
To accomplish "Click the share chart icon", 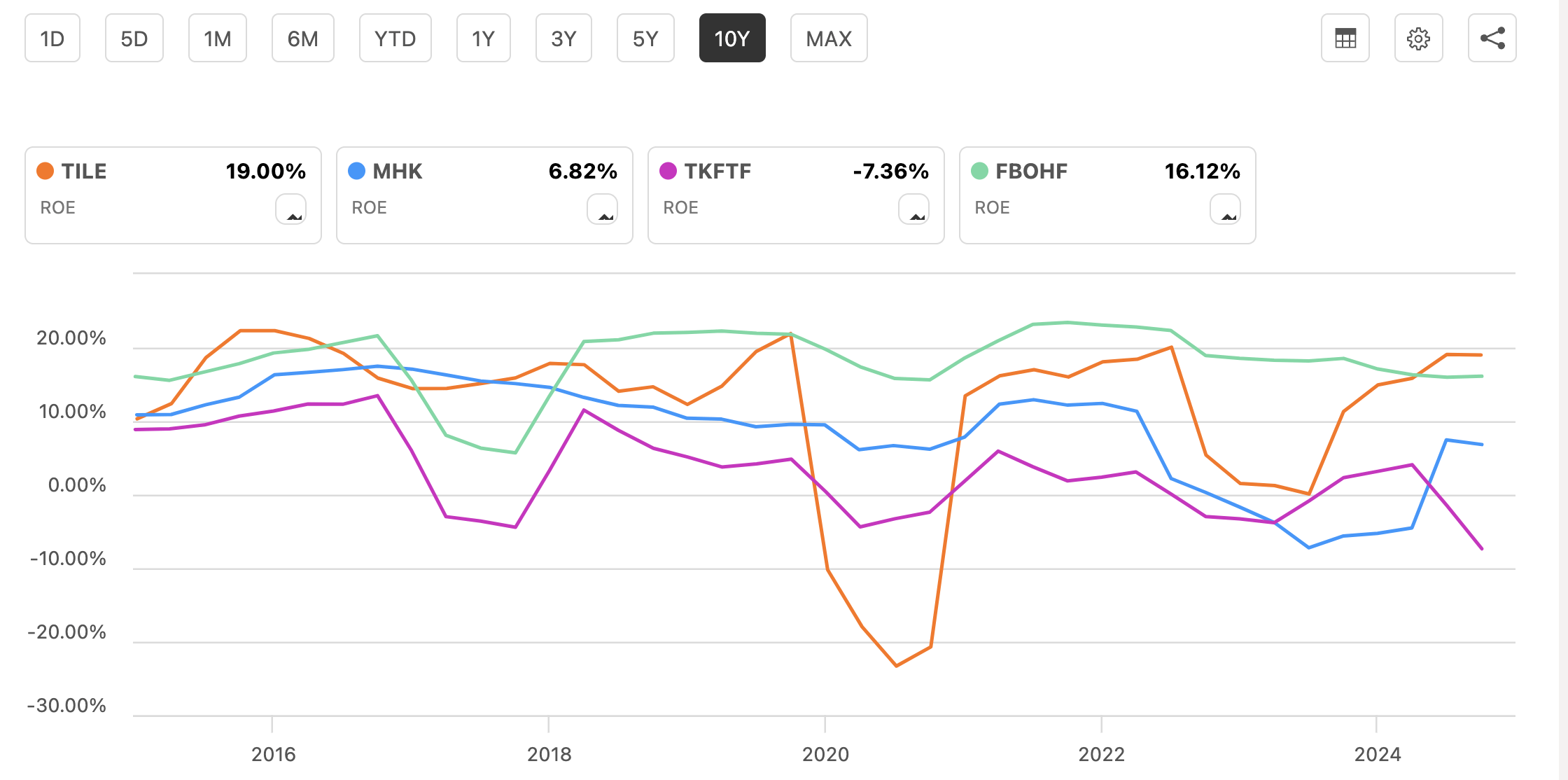I will 1492,39.
